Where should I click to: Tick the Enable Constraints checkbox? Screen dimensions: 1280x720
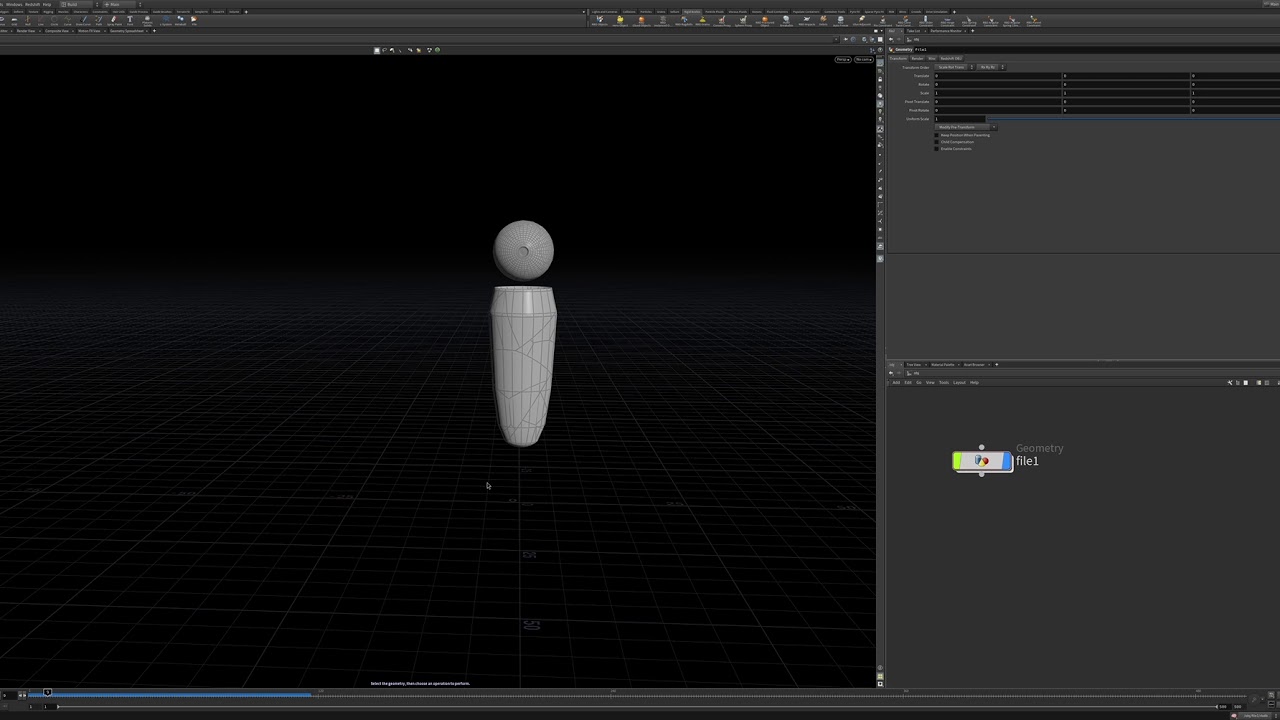(x=937, y=149)
